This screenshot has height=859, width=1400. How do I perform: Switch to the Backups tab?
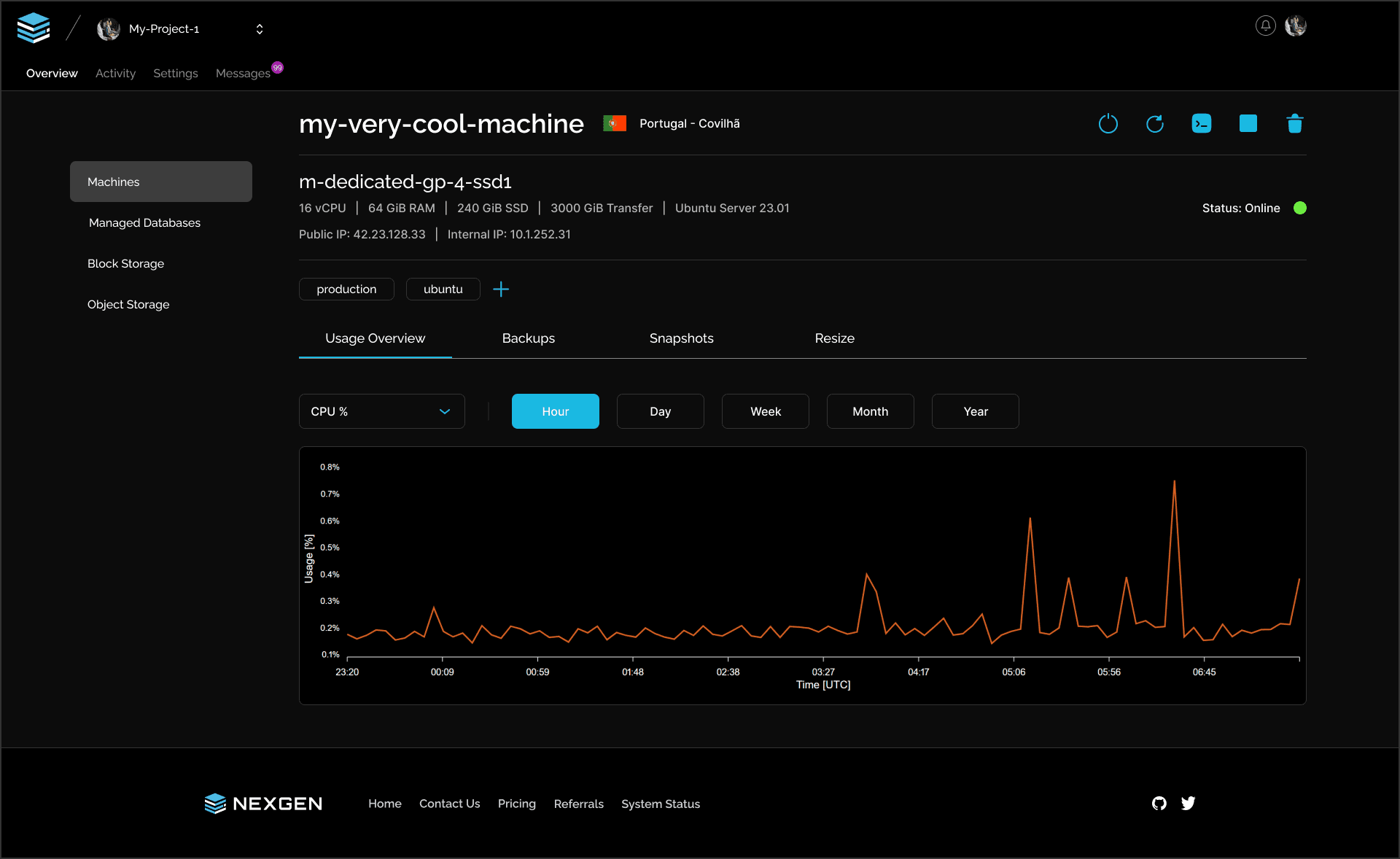pyautogui.click(x=528, y=338)
